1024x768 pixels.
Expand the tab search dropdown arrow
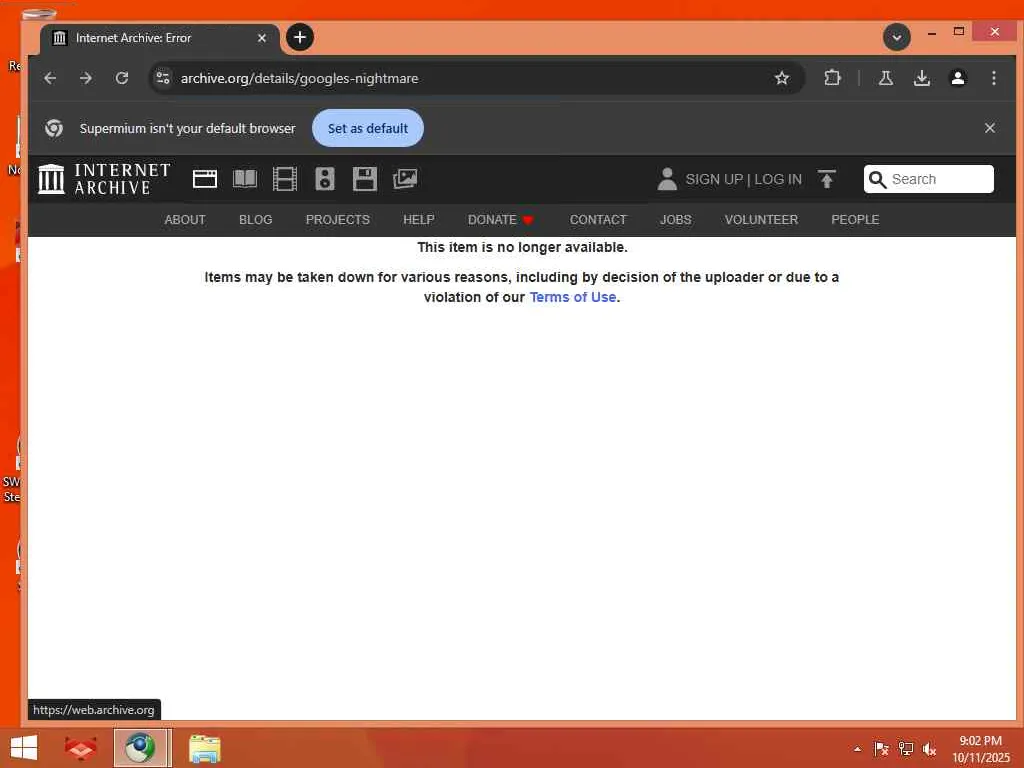pyautogui.click(x=897, y=37)
